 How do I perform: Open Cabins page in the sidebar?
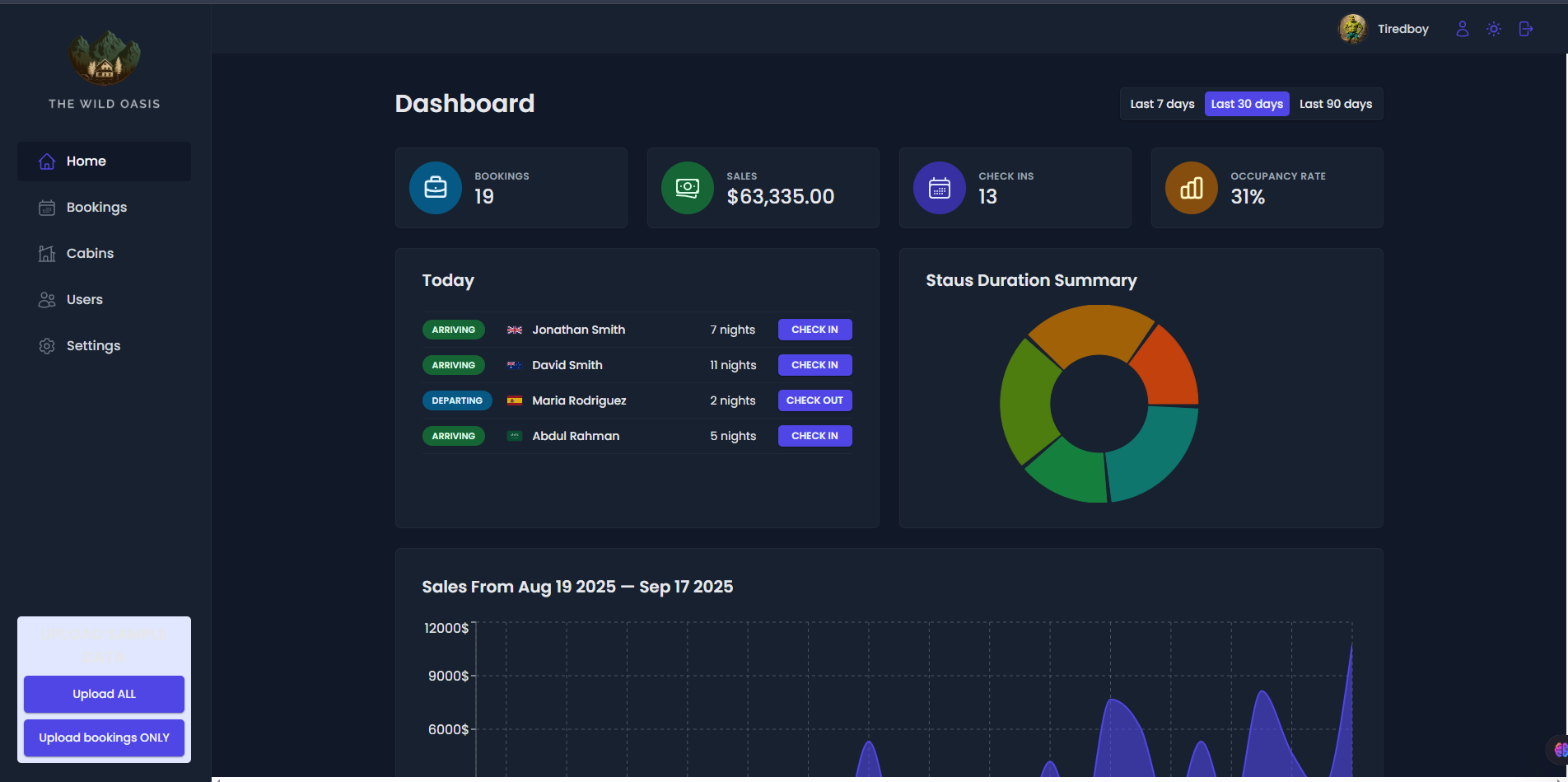tap(90, 254)
